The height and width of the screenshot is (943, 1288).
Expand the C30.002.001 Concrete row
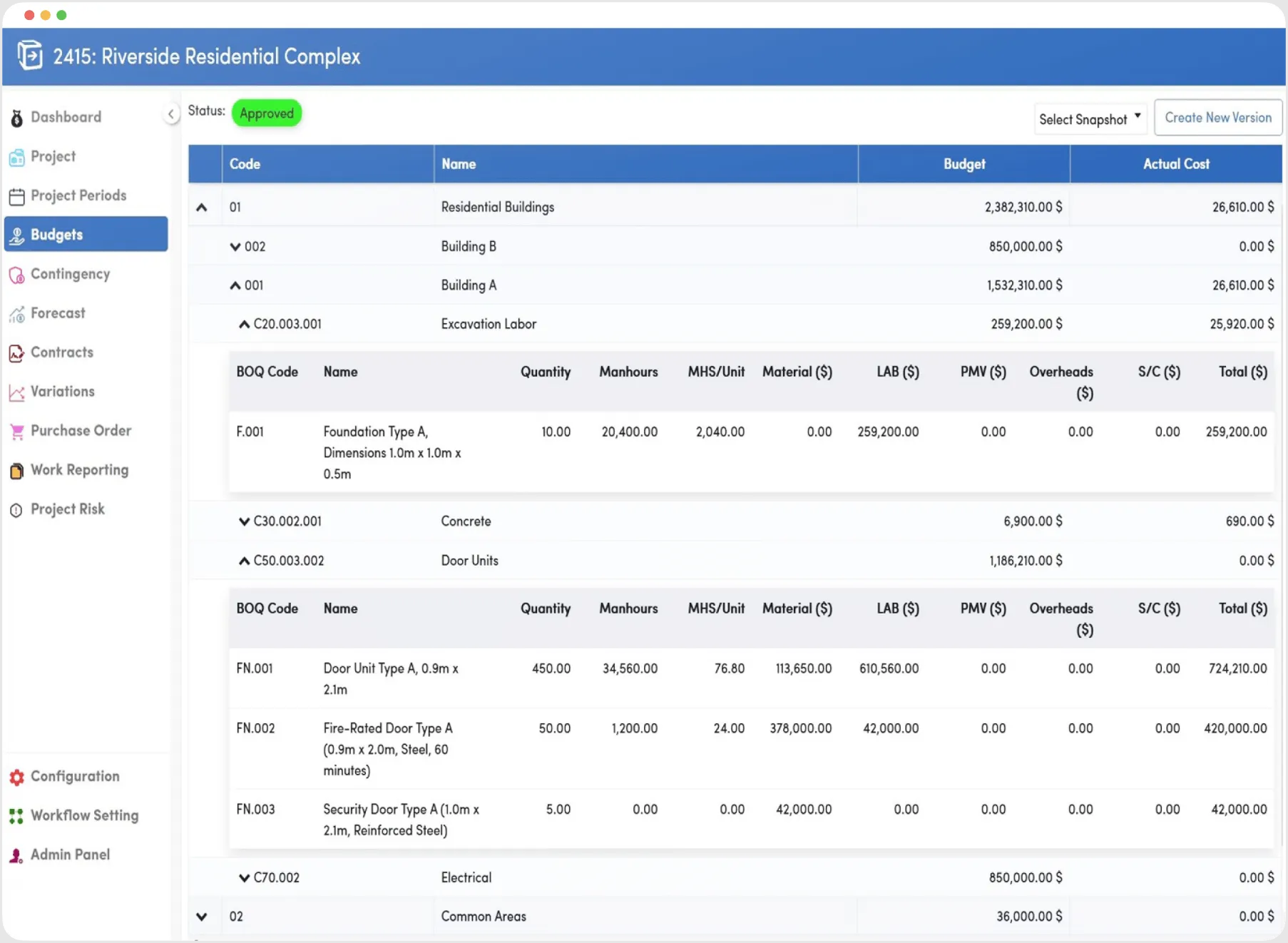pos(245,521)
